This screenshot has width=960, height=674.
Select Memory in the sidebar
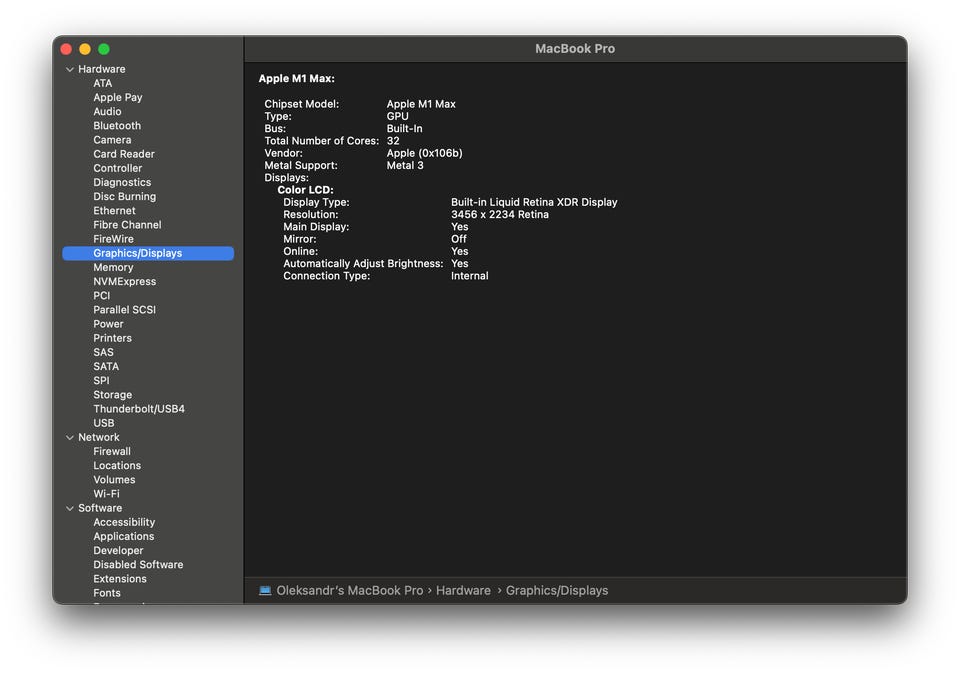click(113, 268)
